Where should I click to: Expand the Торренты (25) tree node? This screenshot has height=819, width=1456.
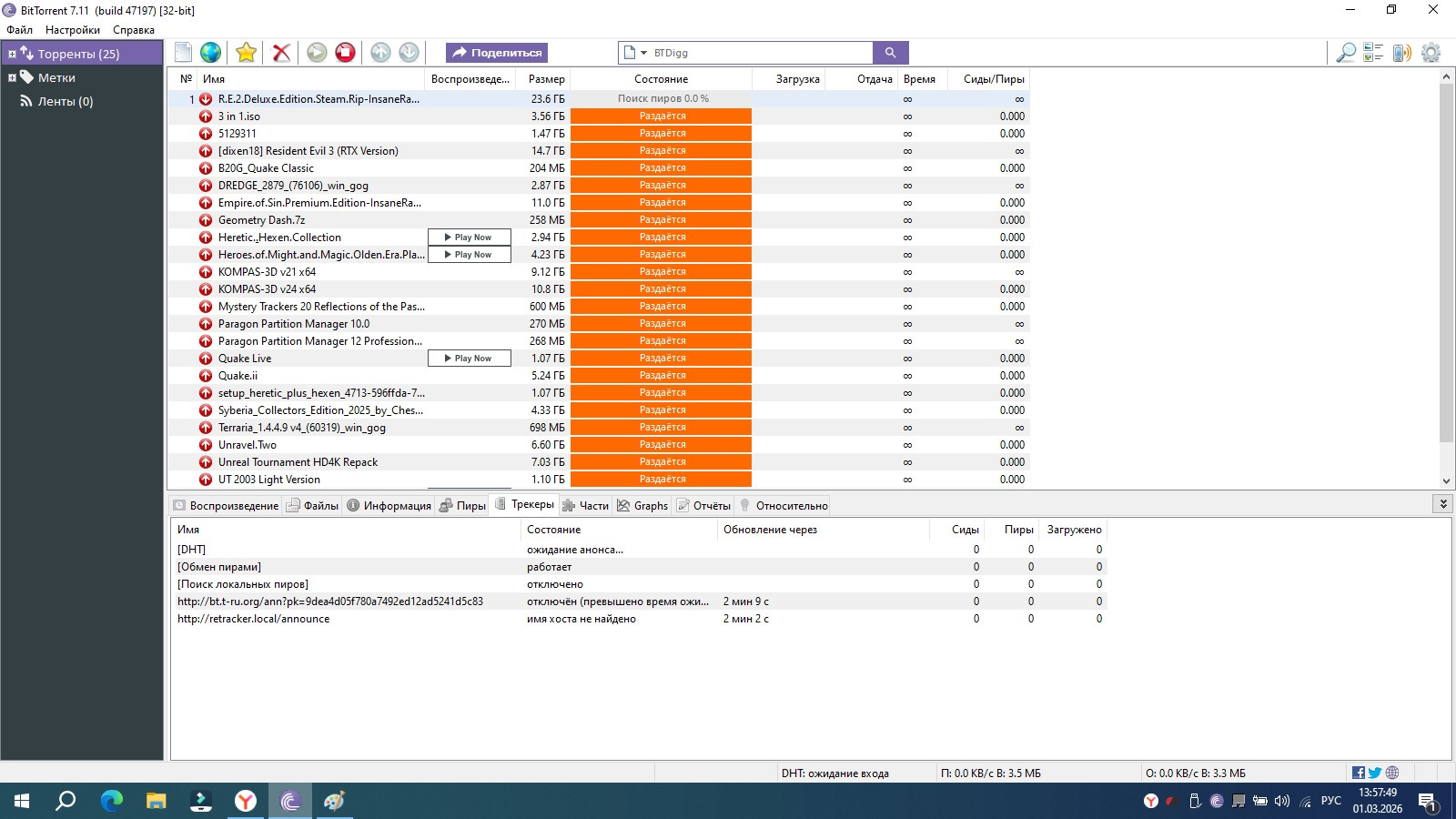pos(12,55)
